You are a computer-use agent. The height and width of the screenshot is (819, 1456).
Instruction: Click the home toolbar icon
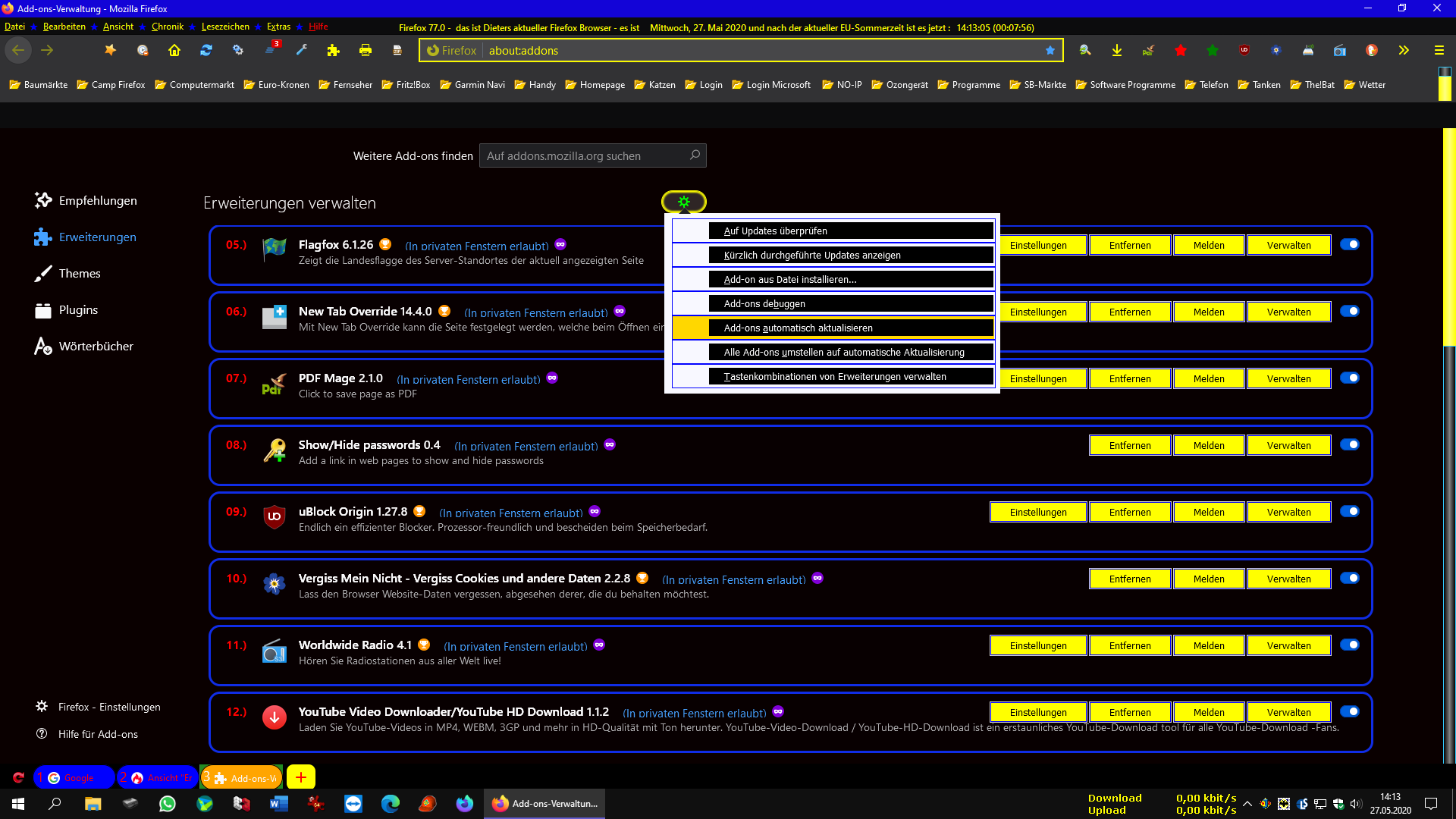(x=174, y=50)
